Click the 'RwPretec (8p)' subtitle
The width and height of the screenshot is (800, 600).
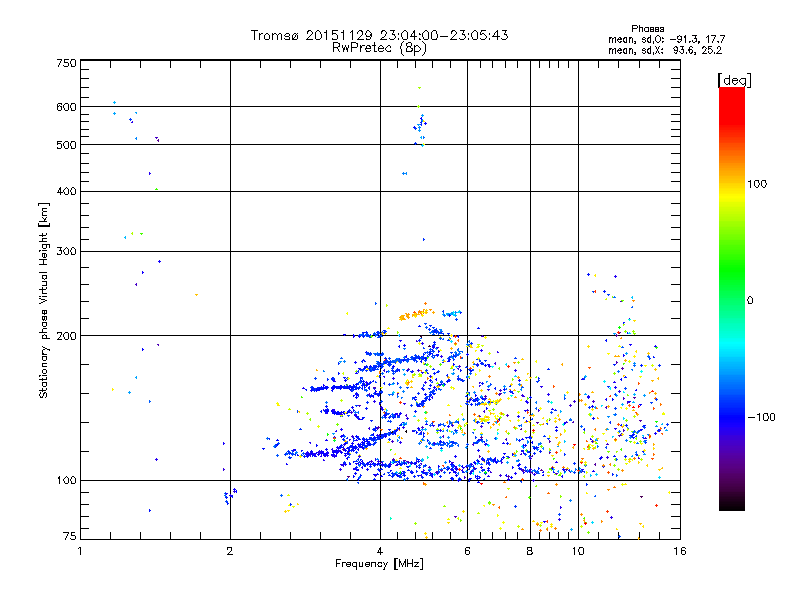pos(379,48)
